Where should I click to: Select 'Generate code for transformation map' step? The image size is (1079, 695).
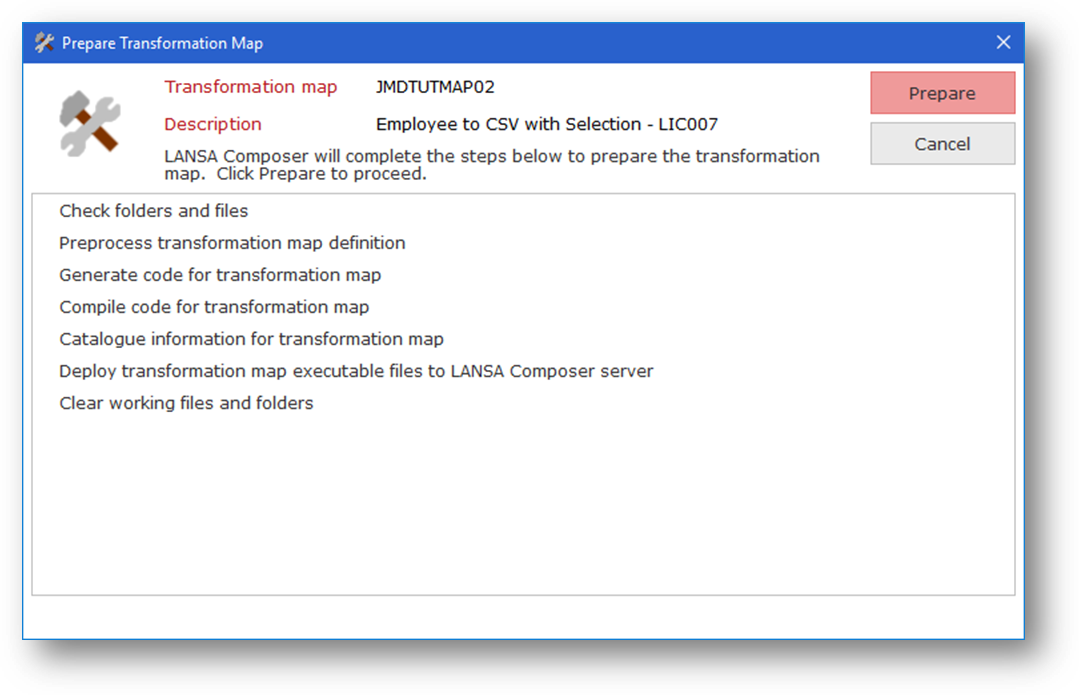[220, 275]
